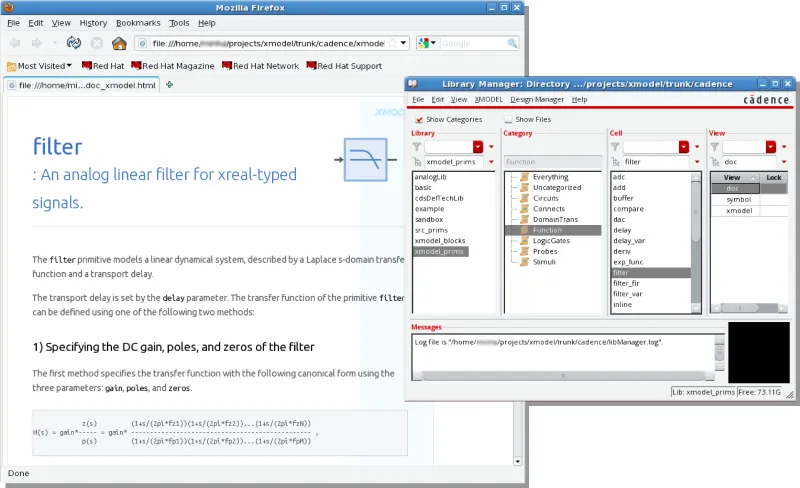The height and width of the screenshot is (488, 800).
Task: Click red filter button in Cell column
Action: (684, 147)
